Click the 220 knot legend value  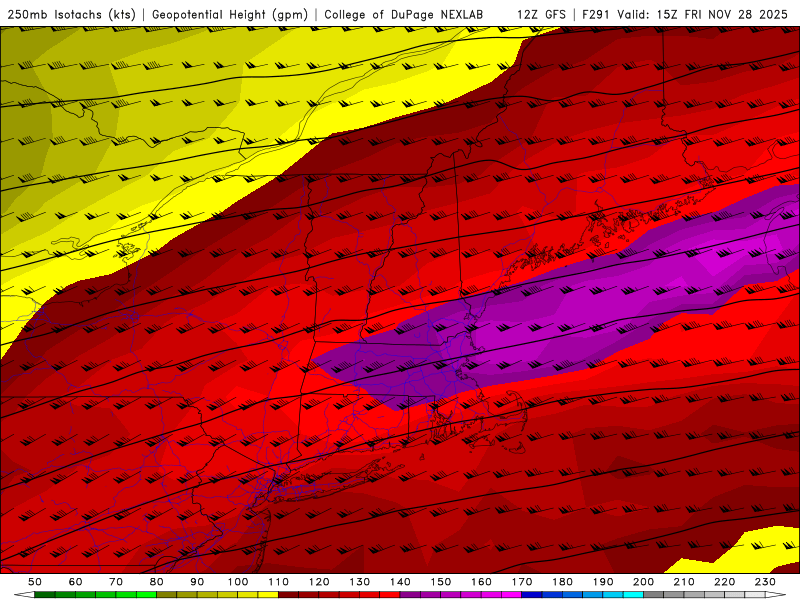[724, 582]
